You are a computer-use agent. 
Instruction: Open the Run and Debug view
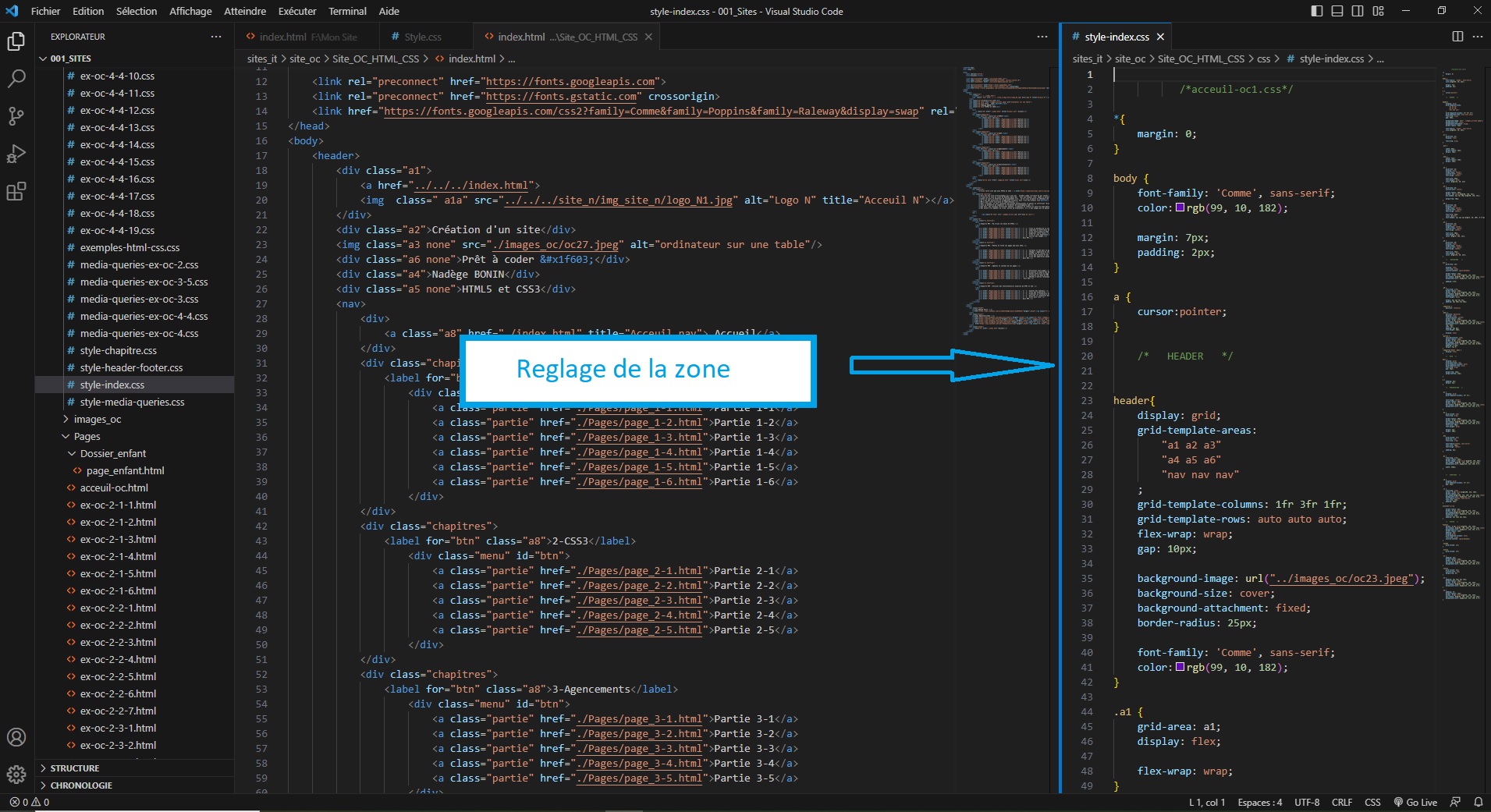(16, 154)
